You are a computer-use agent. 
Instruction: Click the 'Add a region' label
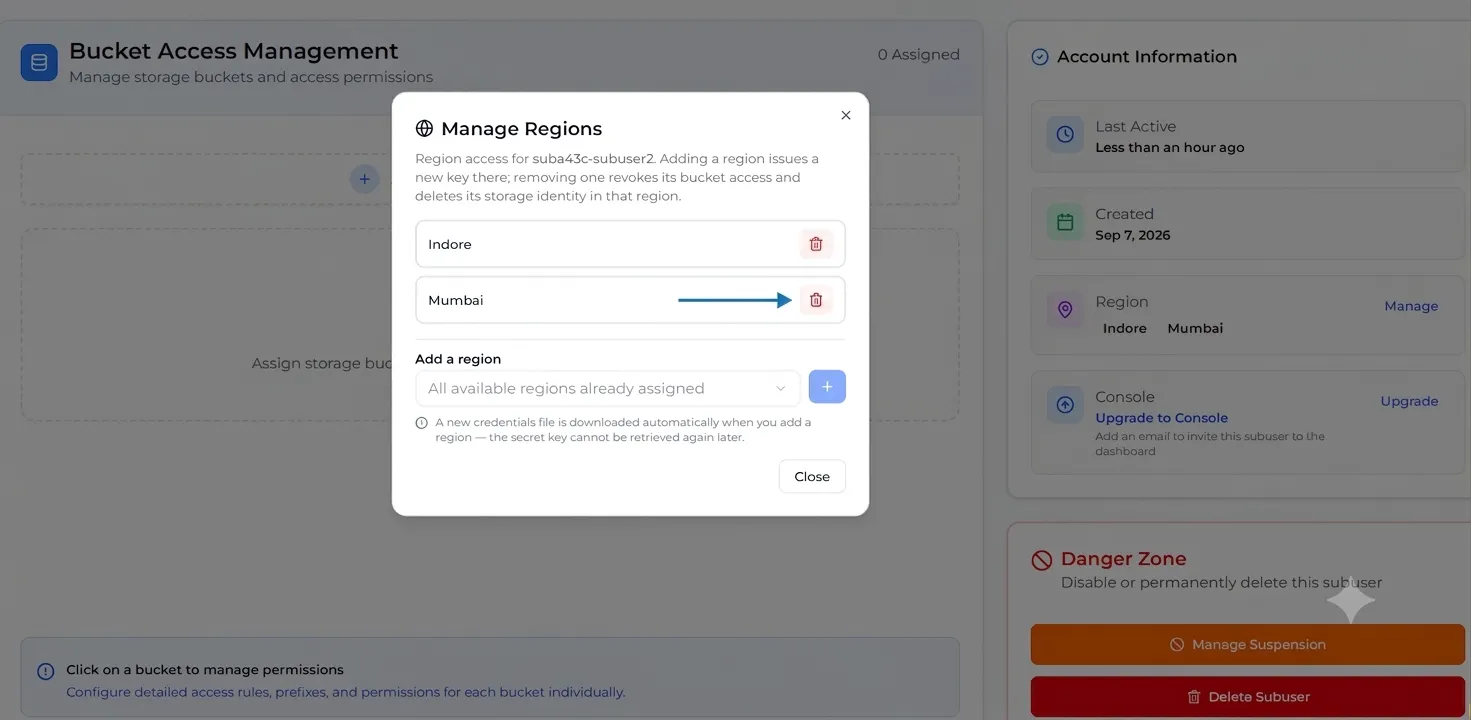tap(458, 359)
